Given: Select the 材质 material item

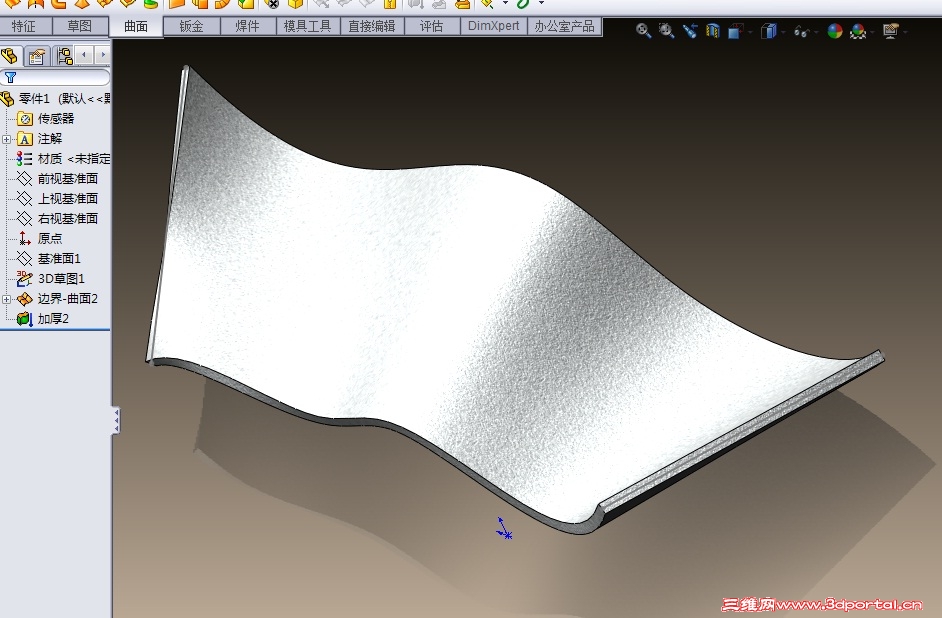Looking at the screenshot, I should click(63, 159).
